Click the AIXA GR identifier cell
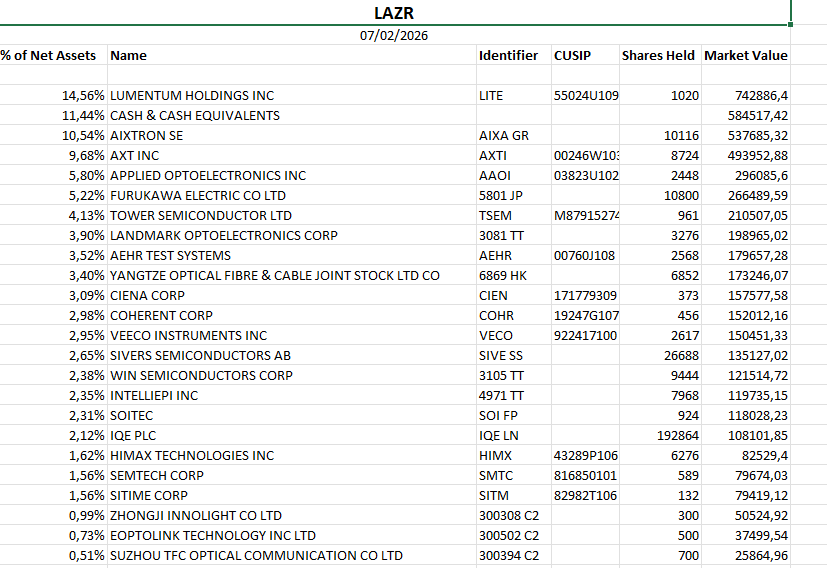Viewport: 827px width, 568px height. click(x=513, y=136)
